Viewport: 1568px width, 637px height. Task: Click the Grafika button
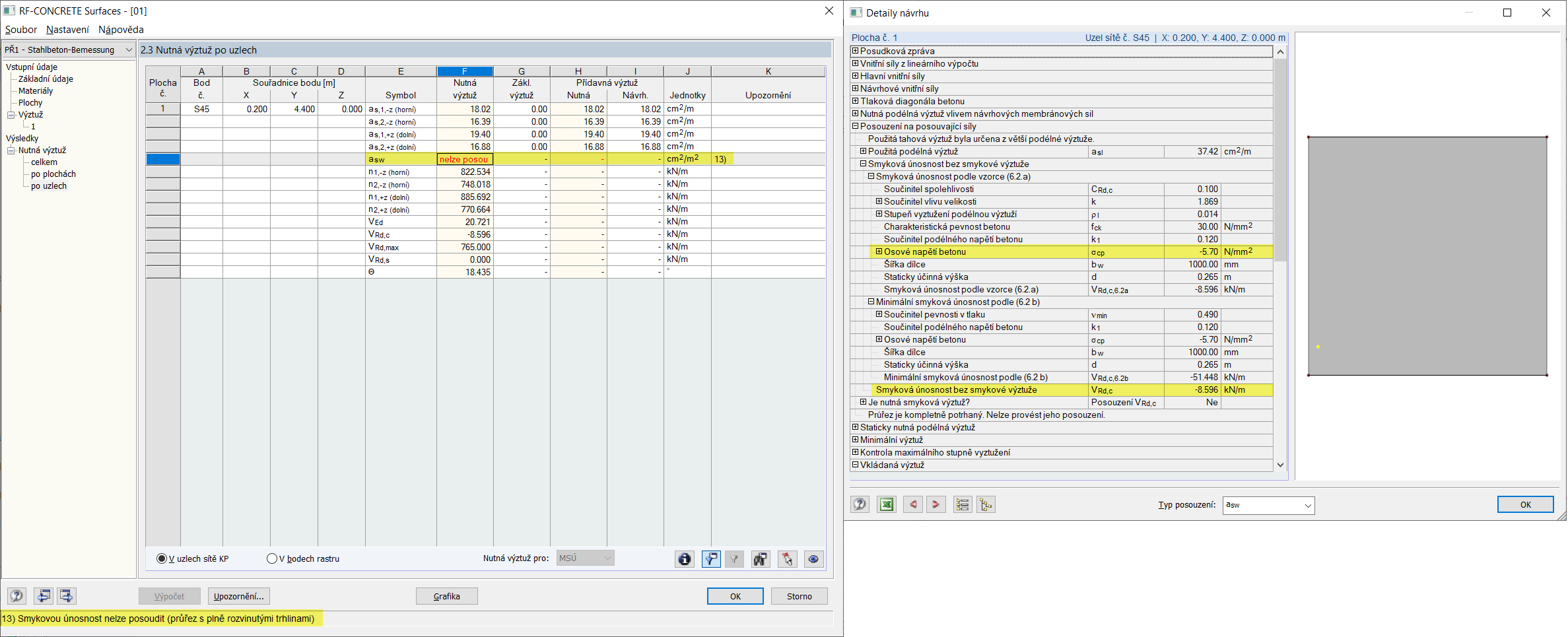(x=447, y=596)
